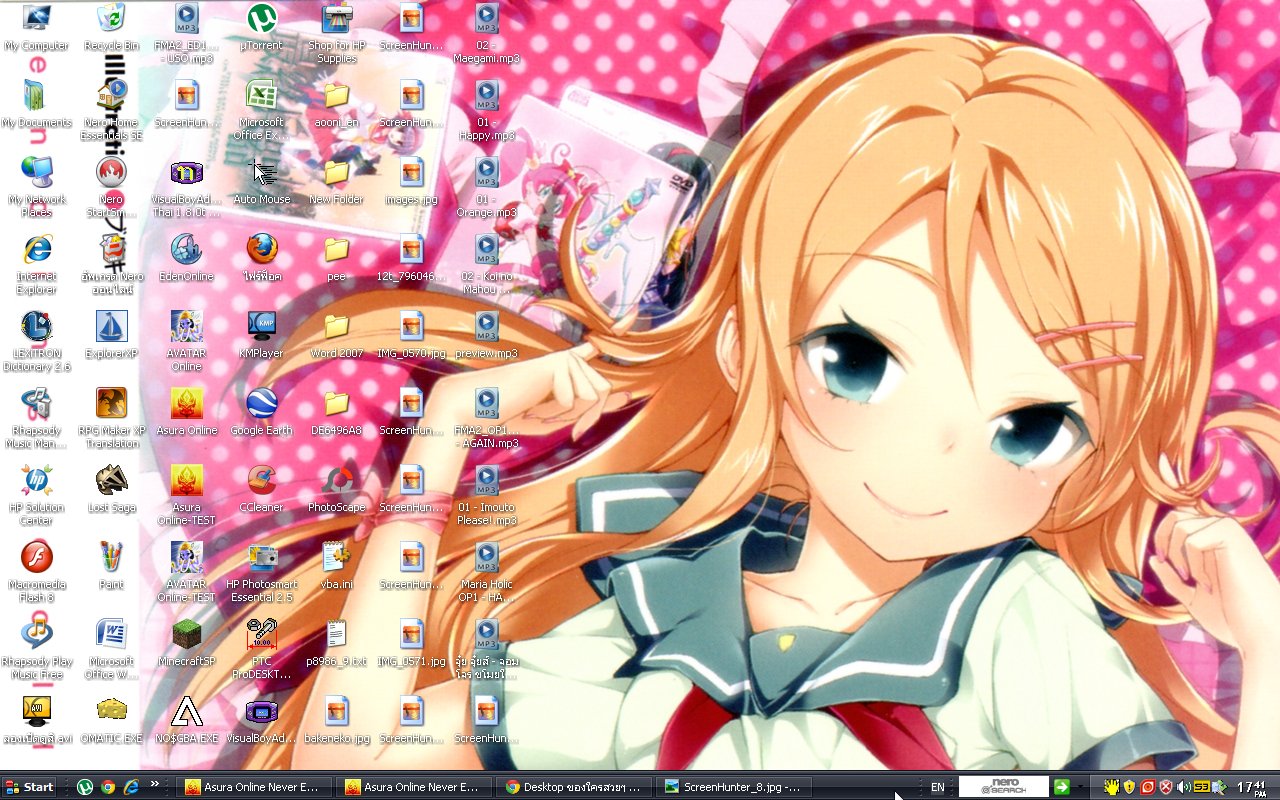Select HP Photosmart Essential 2.5 shortcut

click(261, 572)
